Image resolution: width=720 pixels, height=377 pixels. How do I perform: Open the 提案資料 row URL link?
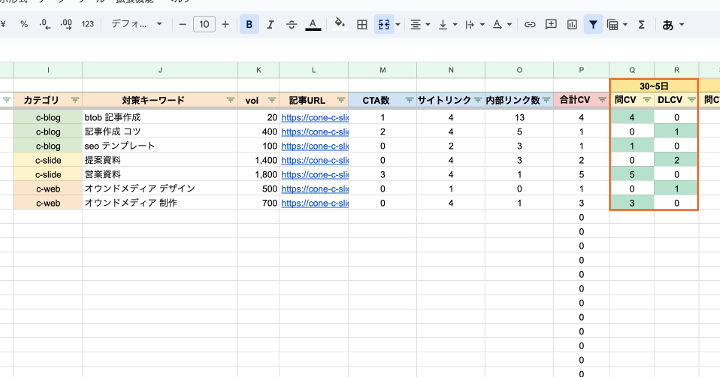pyautogui.click(x=315, y=160)
